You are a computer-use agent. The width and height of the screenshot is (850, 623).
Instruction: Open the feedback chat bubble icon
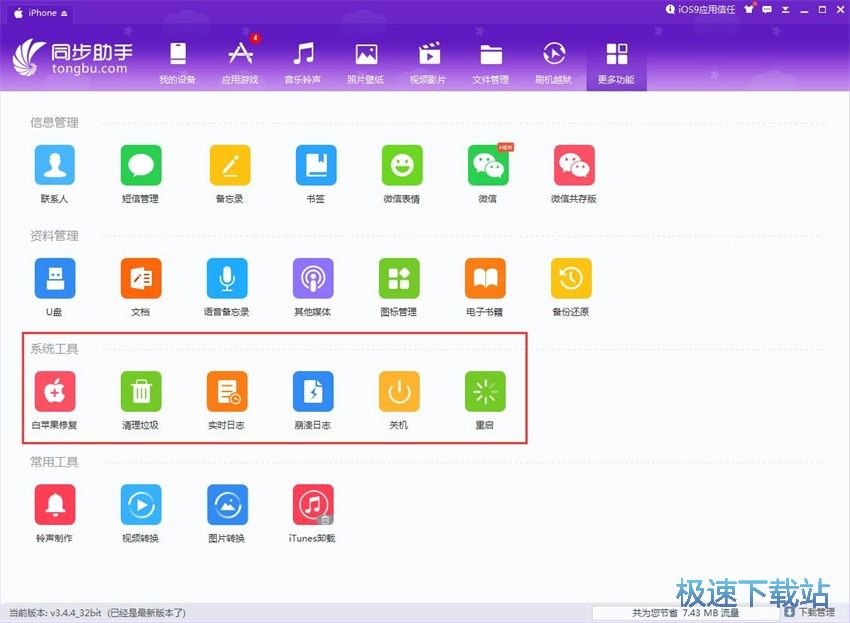pos(767,9)
